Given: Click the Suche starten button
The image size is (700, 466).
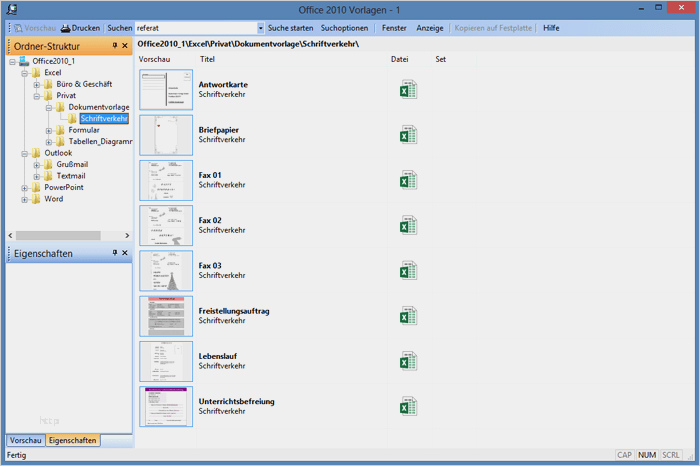Looking at the screenshot, I should click(x=290, y=28).
